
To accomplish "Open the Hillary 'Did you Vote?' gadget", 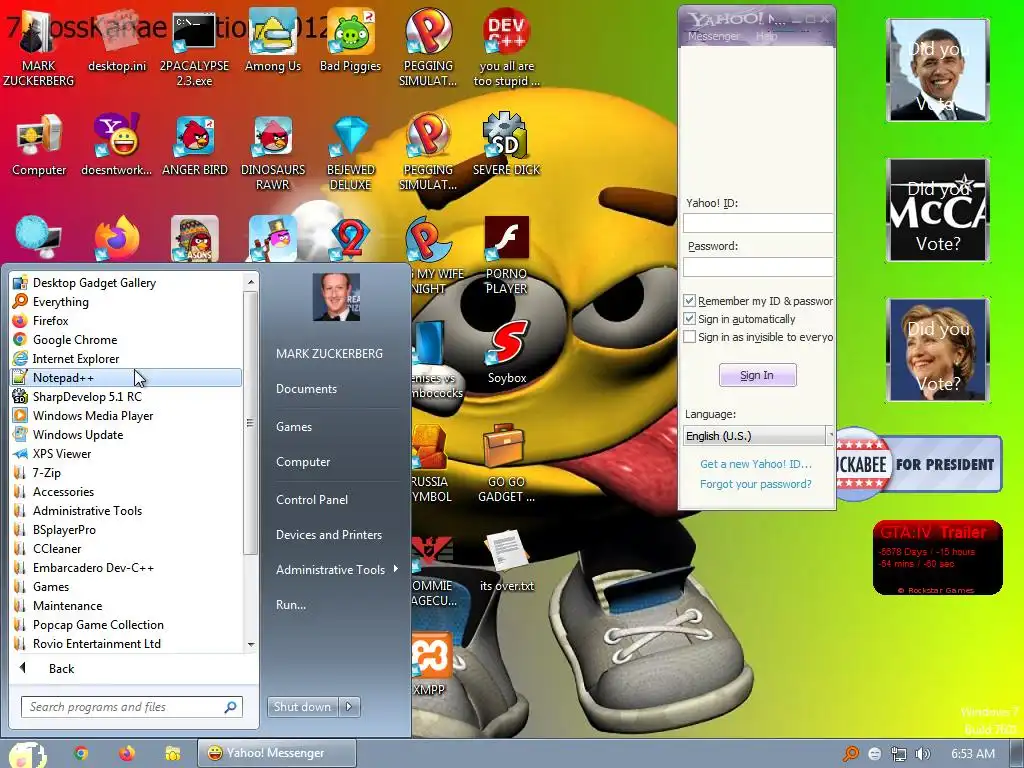I will [x=938, y=350].
